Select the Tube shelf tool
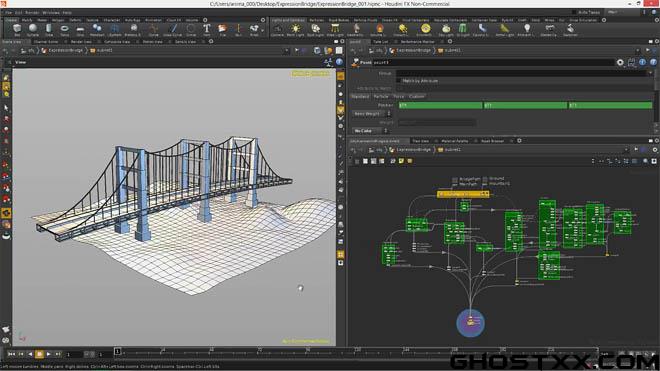The image size is (660, 371). [49, 29]
